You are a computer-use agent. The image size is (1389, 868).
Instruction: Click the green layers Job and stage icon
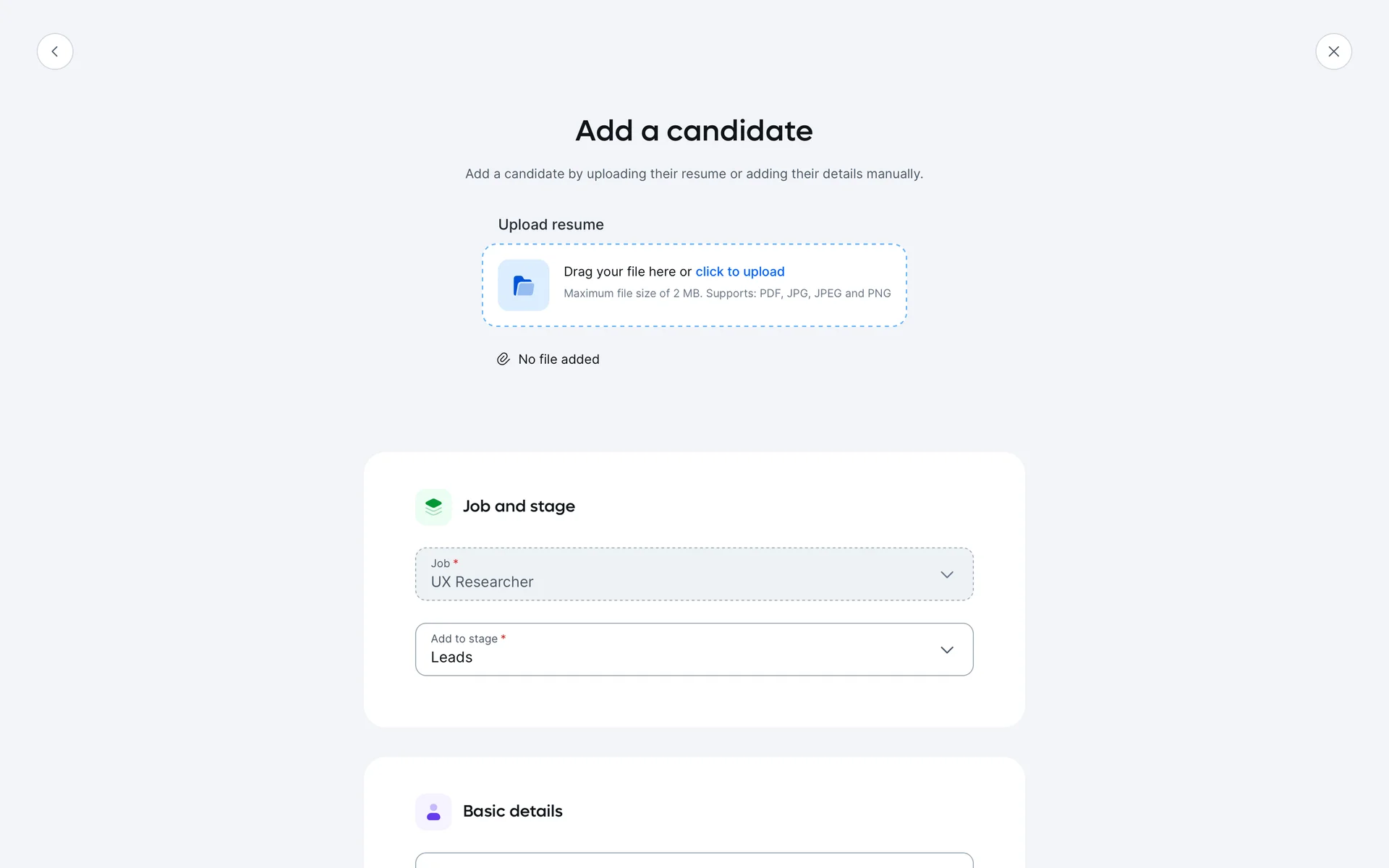coord(433,506)
